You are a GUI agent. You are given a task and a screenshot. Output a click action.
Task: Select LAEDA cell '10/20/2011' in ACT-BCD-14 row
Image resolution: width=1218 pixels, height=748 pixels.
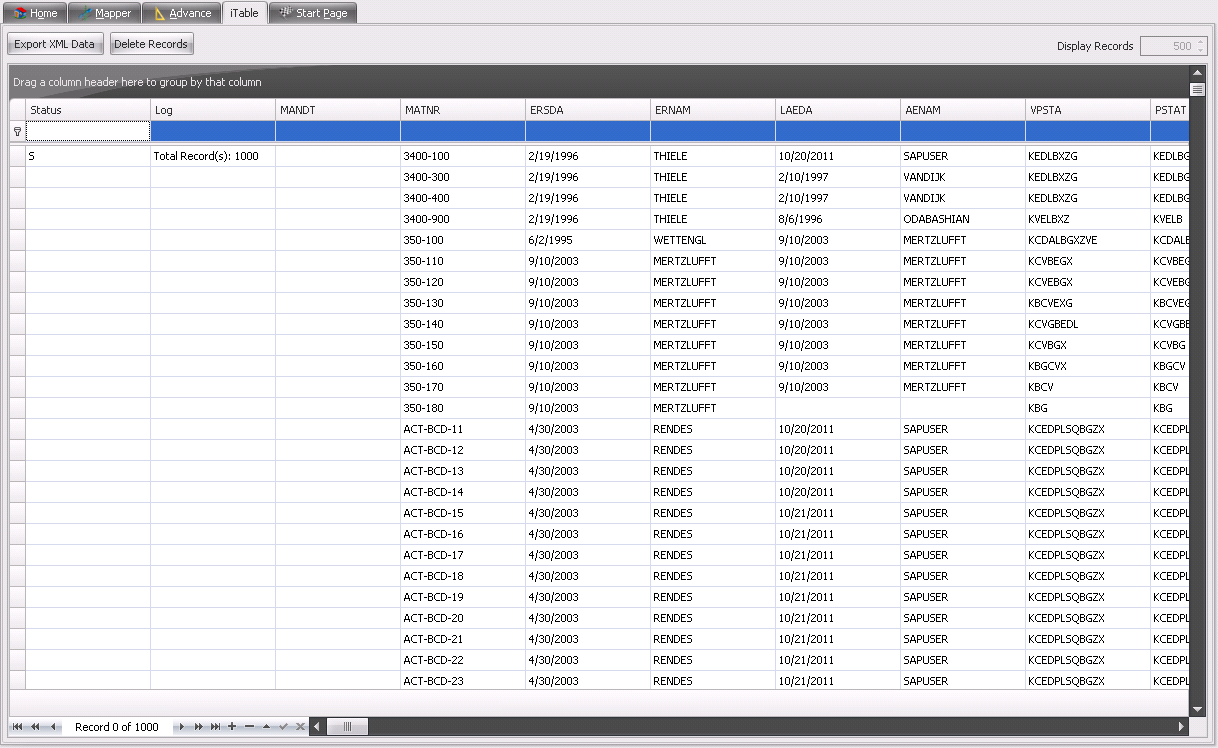pyautogui.click(x=838, y=492)
